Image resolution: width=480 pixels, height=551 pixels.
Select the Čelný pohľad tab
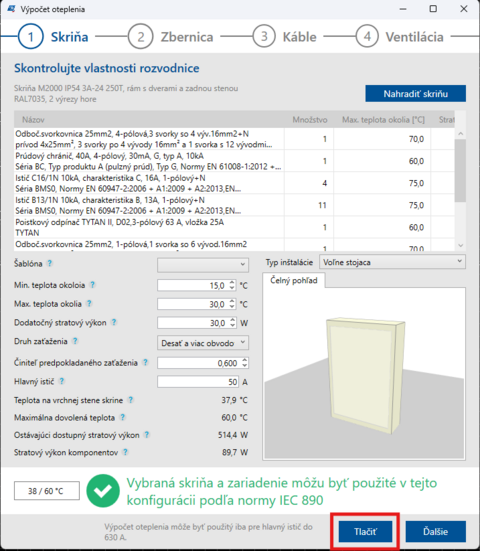[294, 280]
